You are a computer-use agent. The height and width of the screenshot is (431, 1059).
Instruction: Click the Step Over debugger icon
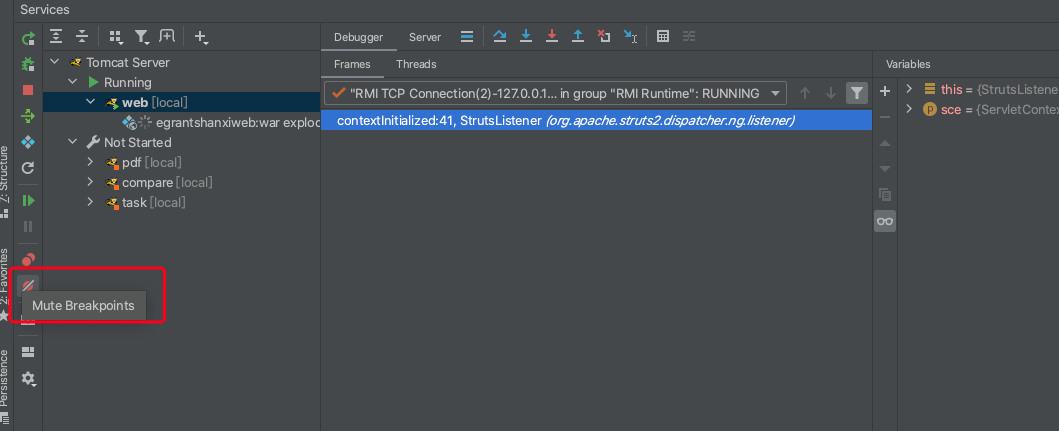point(500,37)
